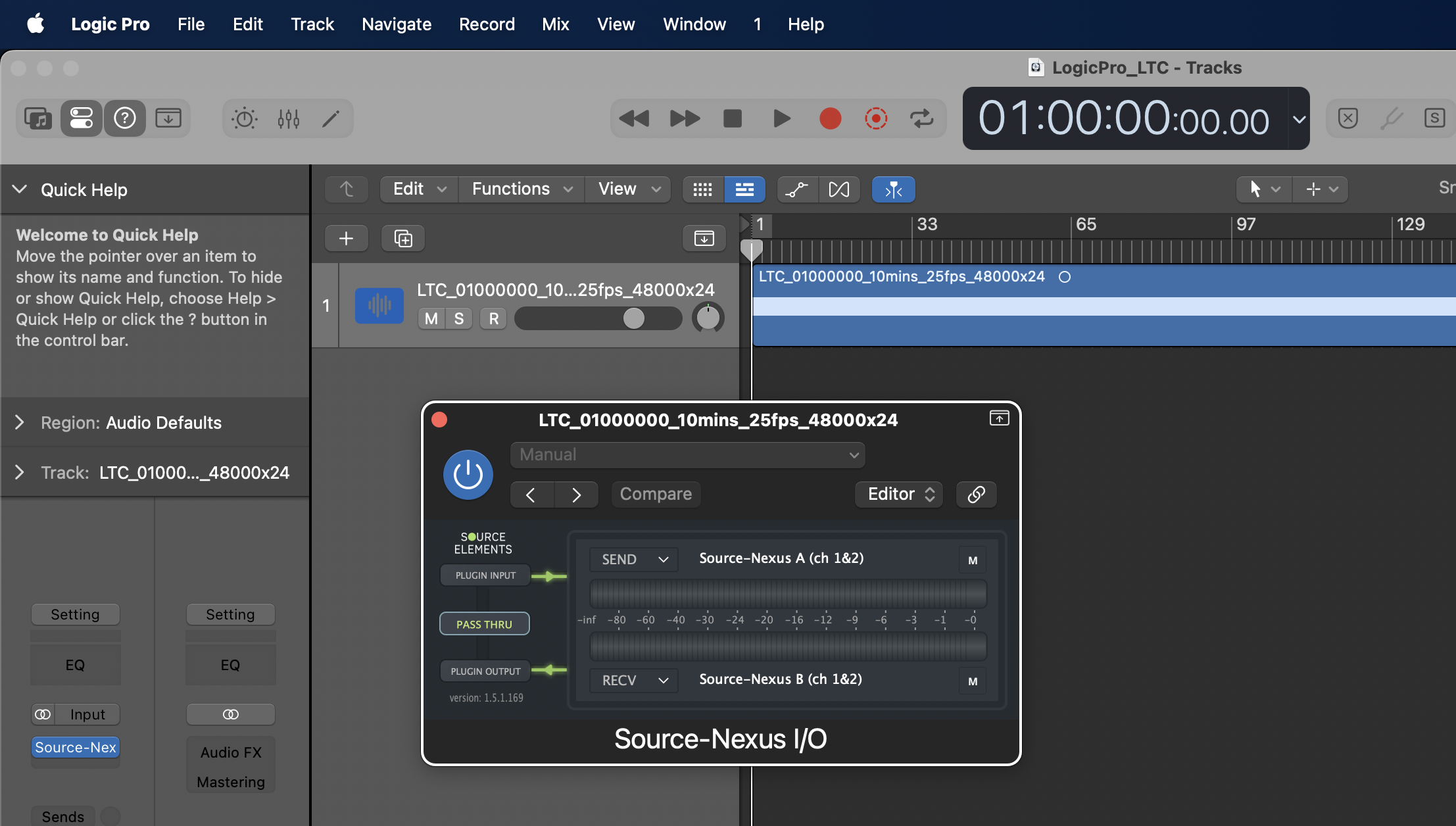Show automation in tracks area
Screen dimensions: 1456x826
(x=797, y=189)
